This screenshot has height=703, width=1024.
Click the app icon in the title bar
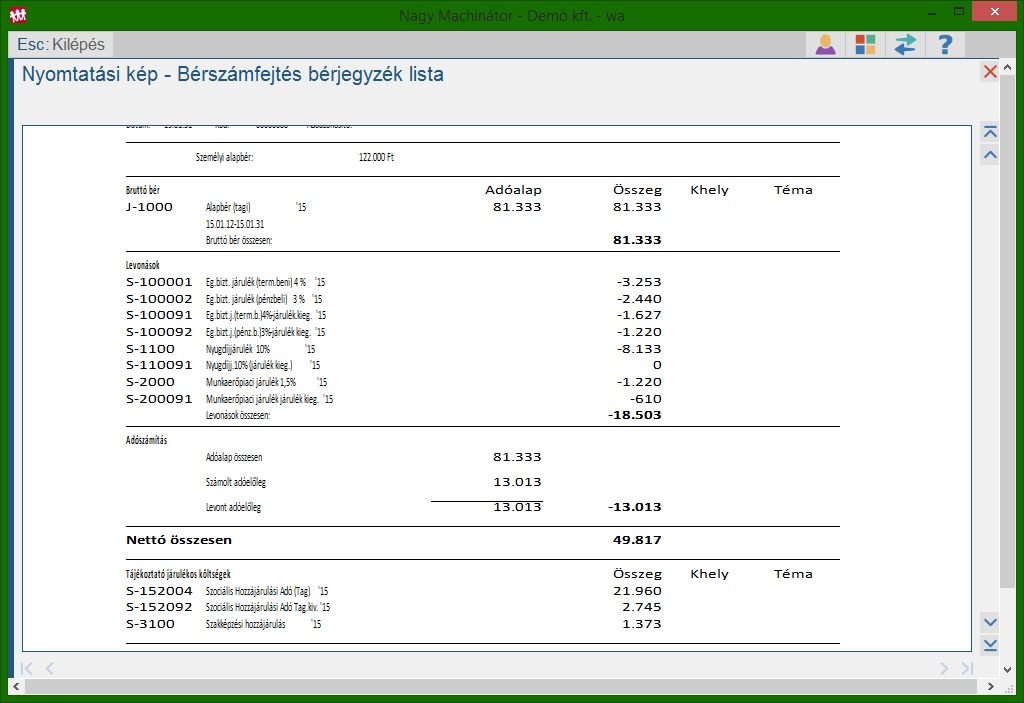[x=17, y=14]
